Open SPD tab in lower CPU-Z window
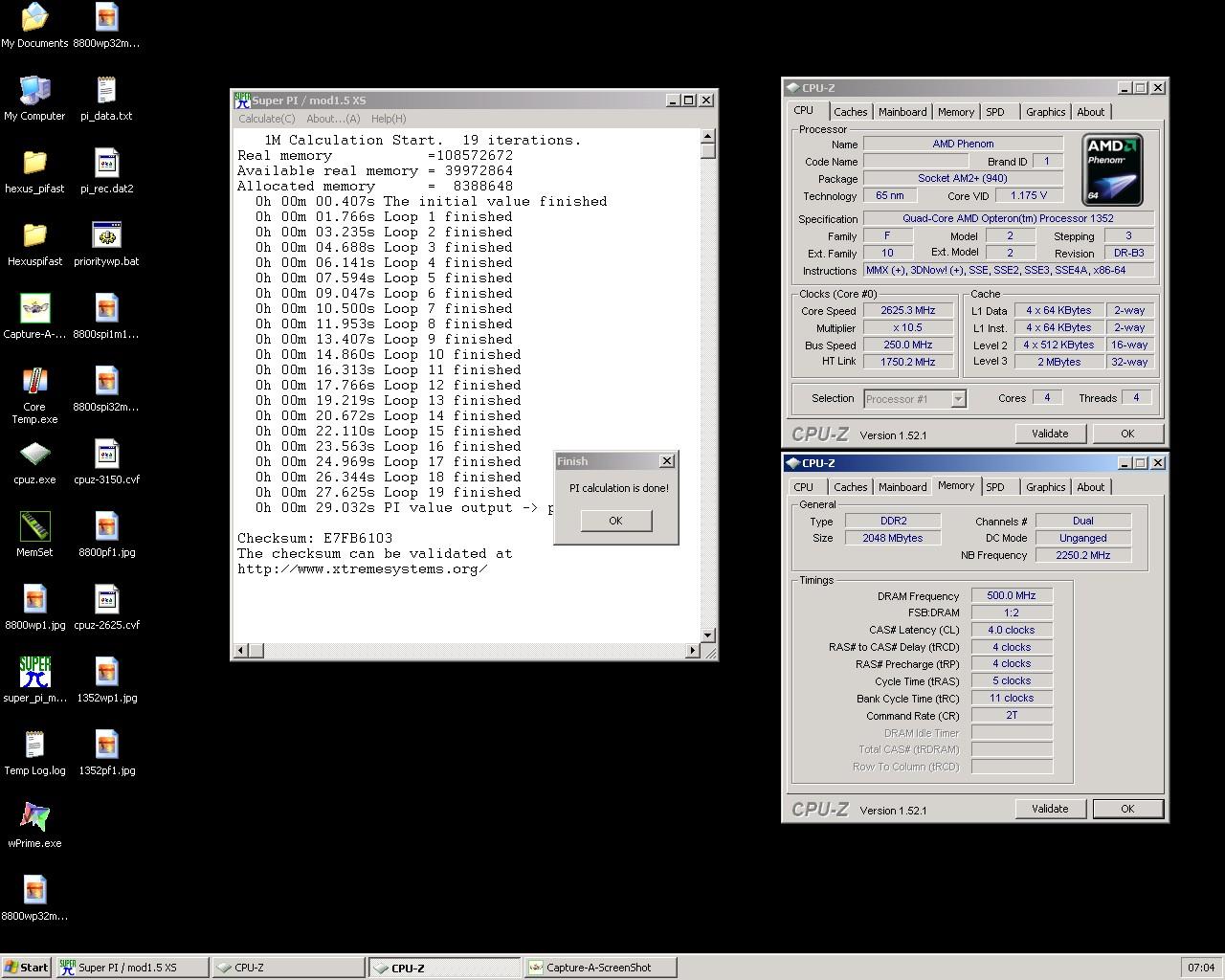 click(995, 487)
